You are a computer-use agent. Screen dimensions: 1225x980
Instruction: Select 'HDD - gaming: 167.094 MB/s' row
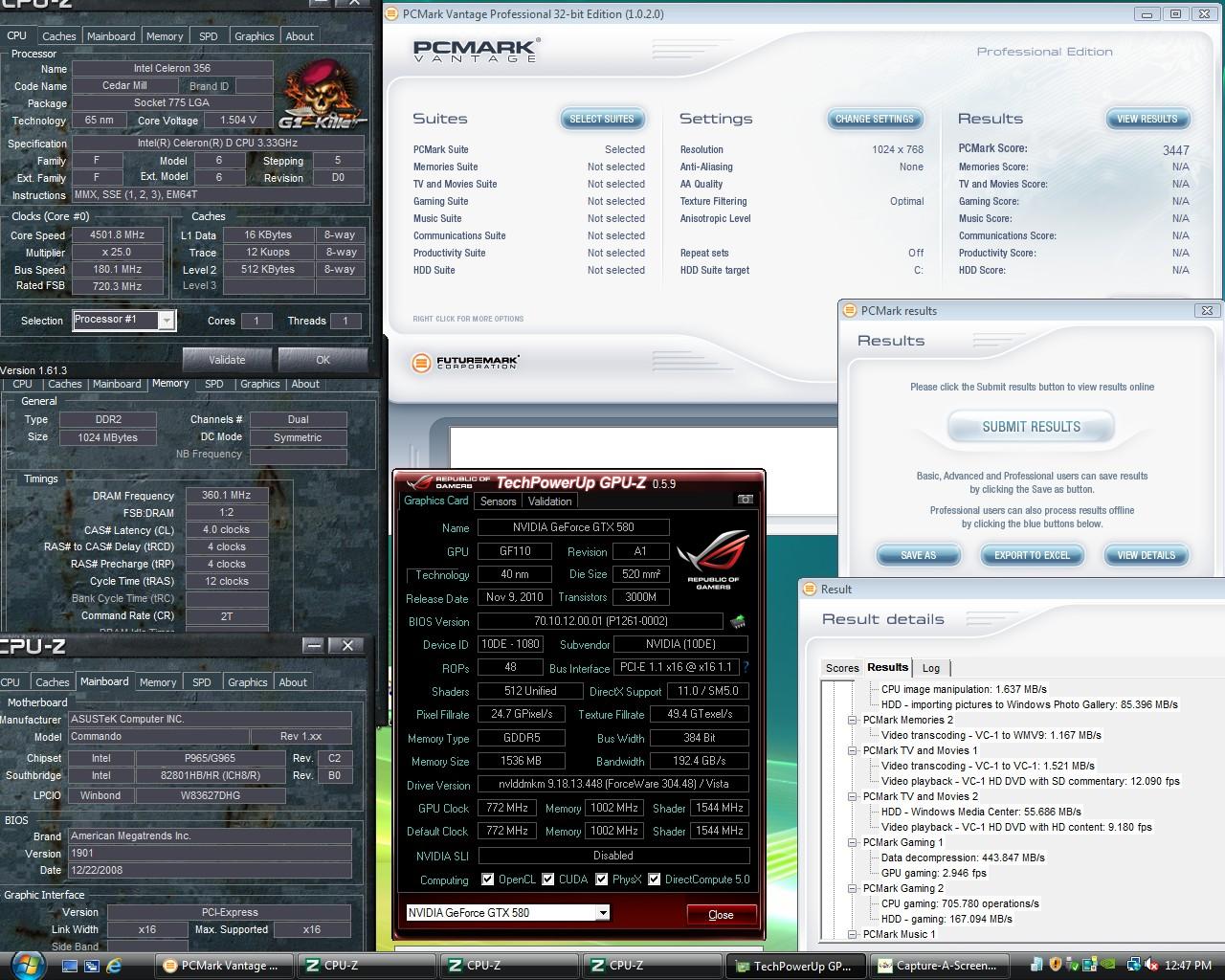[947, 919]
